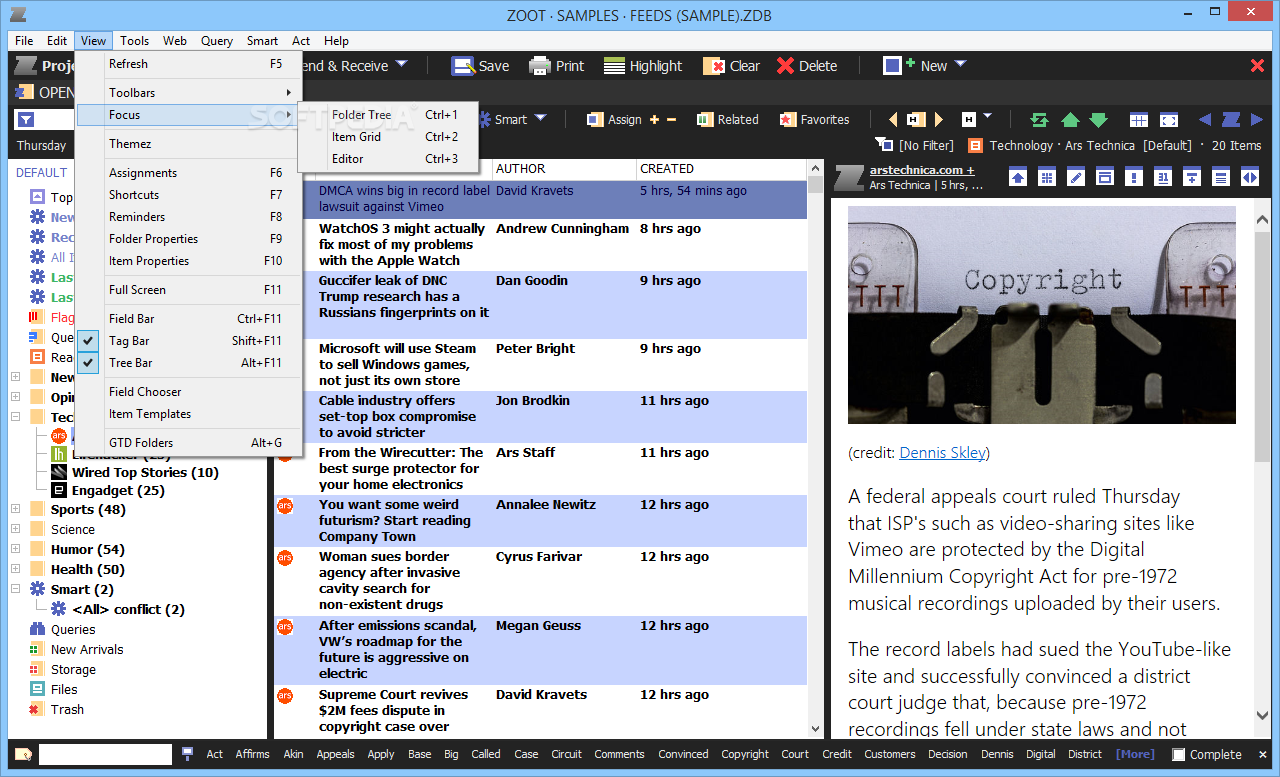Open the Dennis Skley credit link
The height and width of the screenshot is (777, 1280).
point(942,453)
